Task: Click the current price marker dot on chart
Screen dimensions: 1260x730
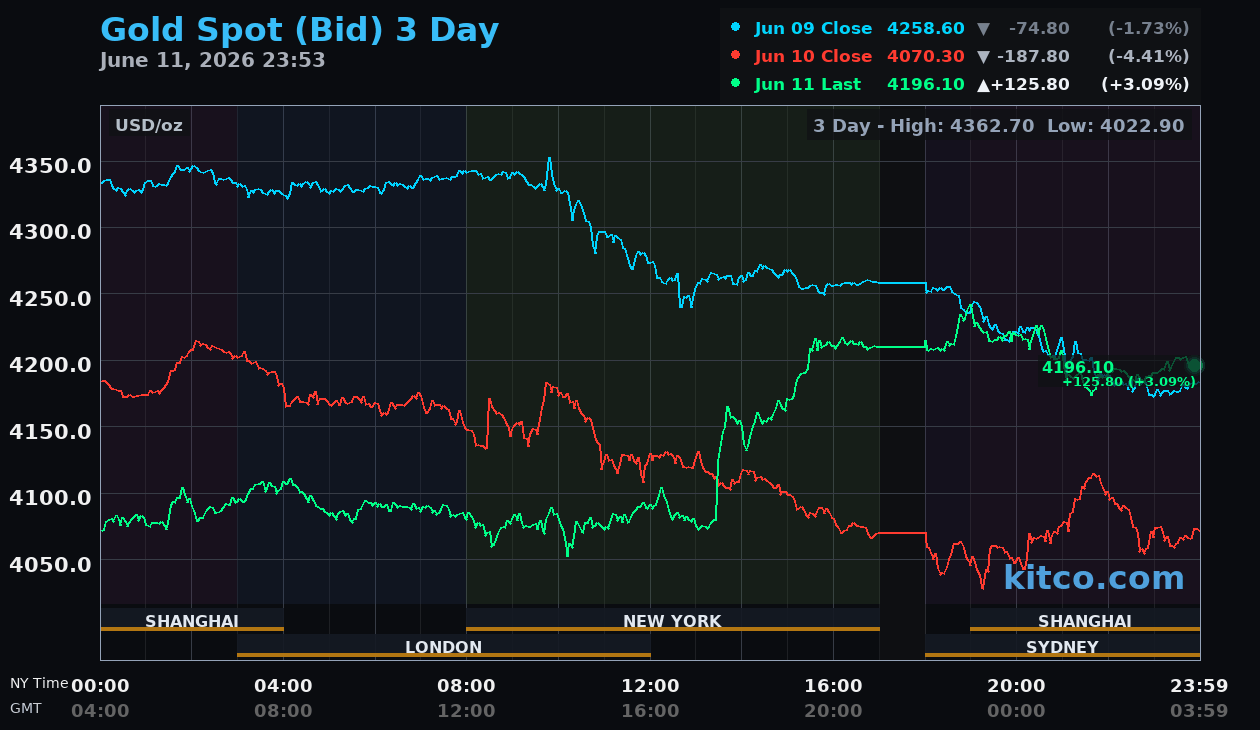Action: tap(1194, 365)
